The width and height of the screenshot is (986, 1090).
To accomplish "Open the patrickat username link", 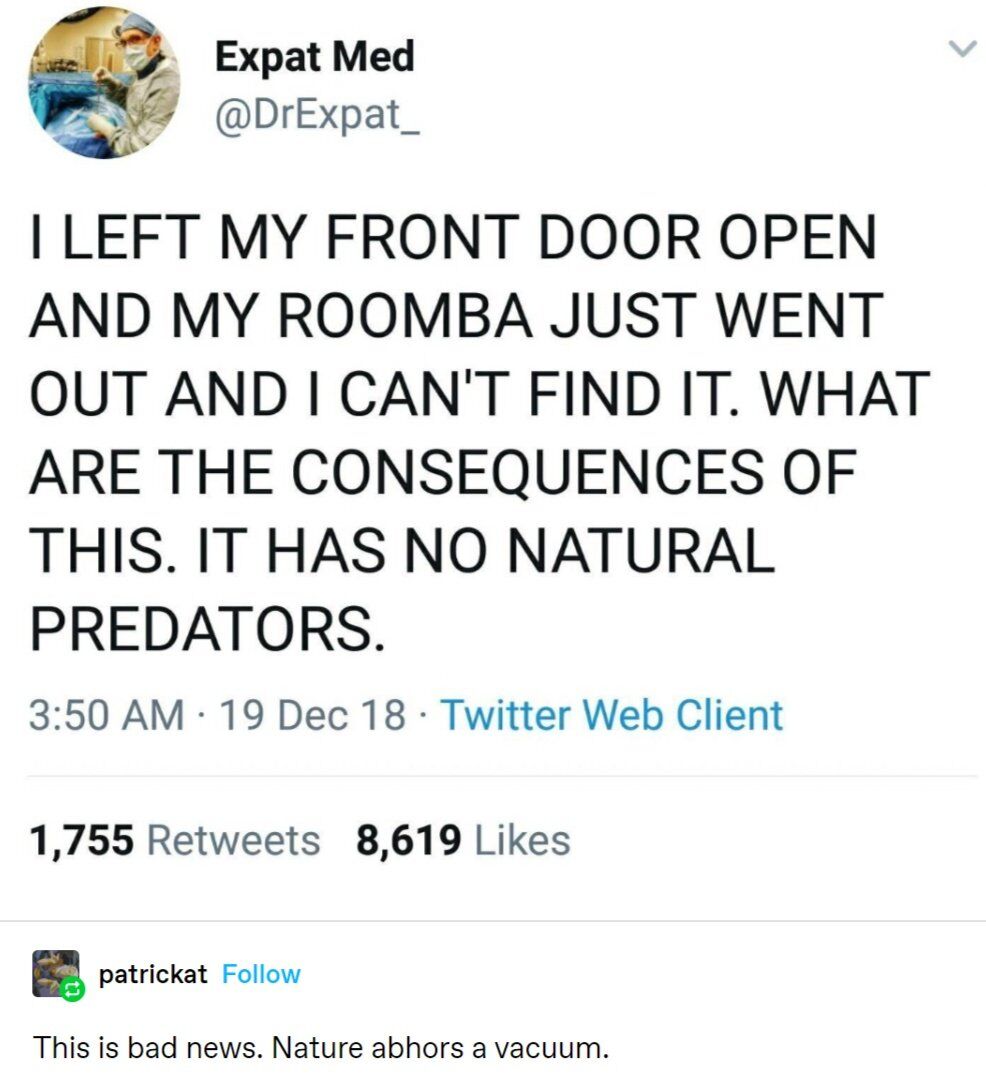I will (153, 974).
